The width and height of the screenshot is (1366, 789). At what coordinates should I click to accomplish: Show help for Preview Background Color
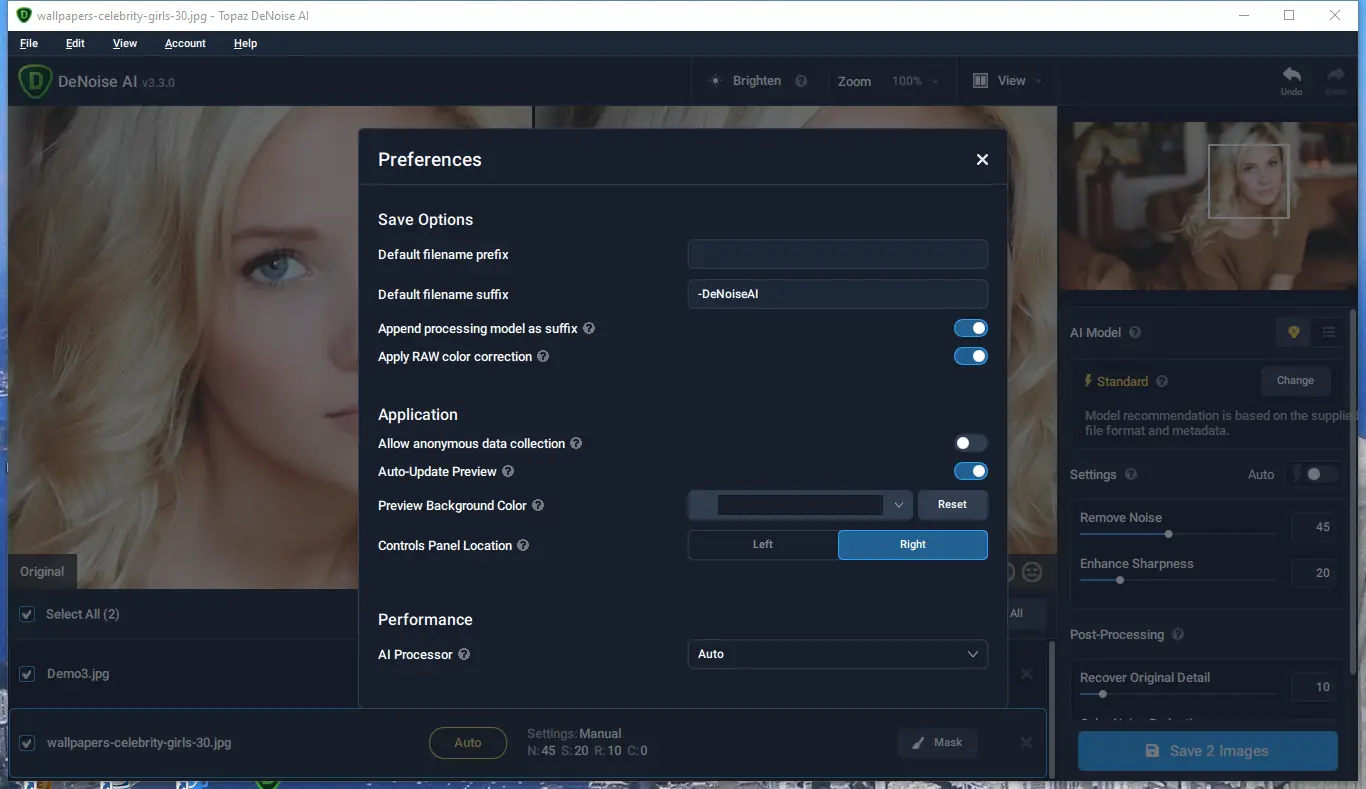538,506
